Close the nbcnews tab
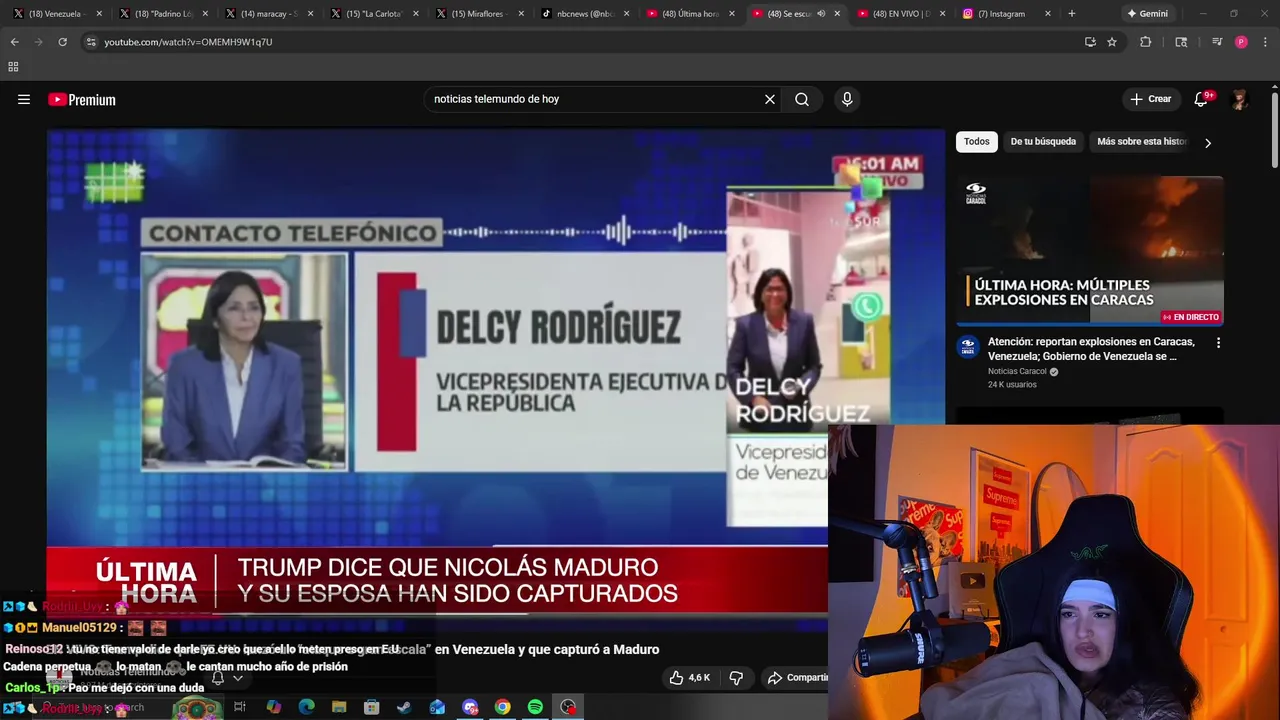The width and height of the screenshot is (1280, 720). coord(626,14)
